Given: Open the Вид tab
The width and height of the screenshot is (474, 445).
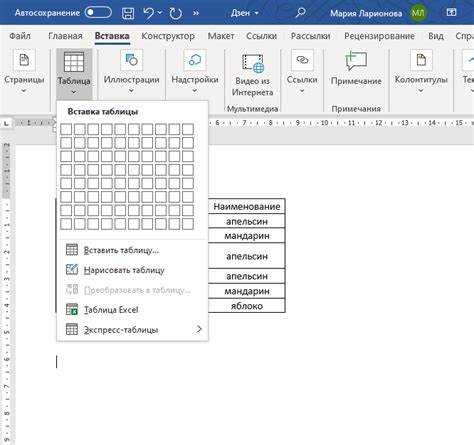Looking at the screenshot, I should [436, 36].
